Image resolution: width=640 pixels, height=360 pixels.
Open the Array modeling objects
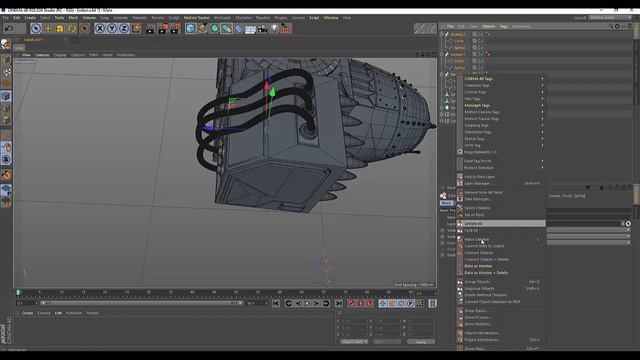[x=227, y=28]
